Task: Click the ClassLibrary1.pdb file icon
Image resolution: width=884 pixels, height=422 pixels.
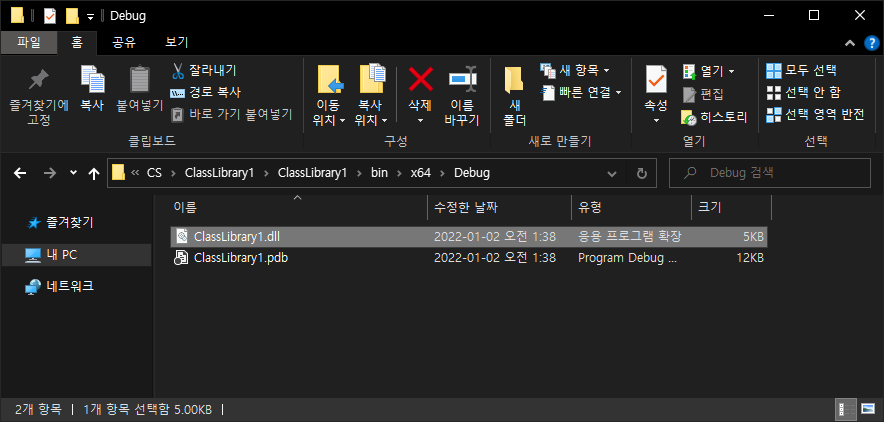Action: (x=181, y=258)
